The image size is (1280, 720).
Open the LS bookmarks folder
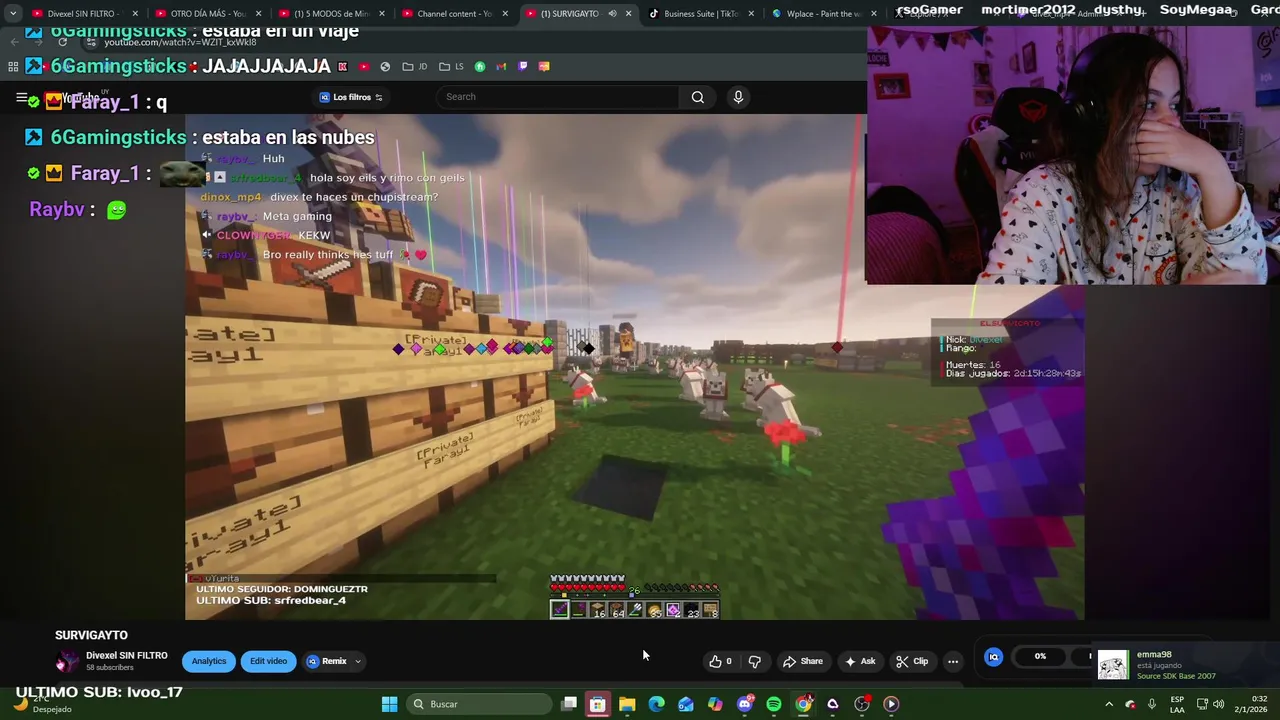[x=451, y=66]
